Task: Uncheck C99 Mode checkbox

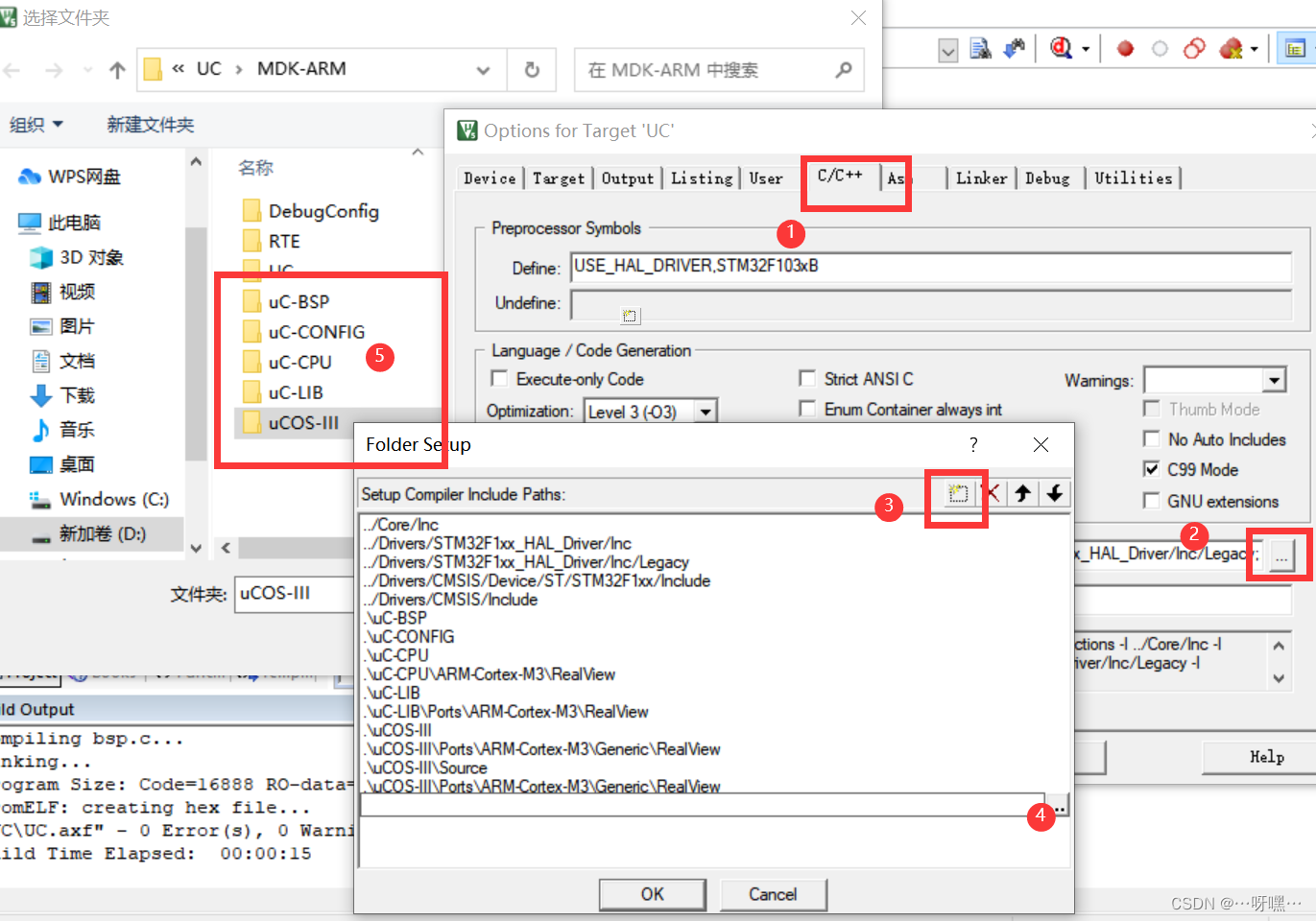Action: tap(1152, 470)
